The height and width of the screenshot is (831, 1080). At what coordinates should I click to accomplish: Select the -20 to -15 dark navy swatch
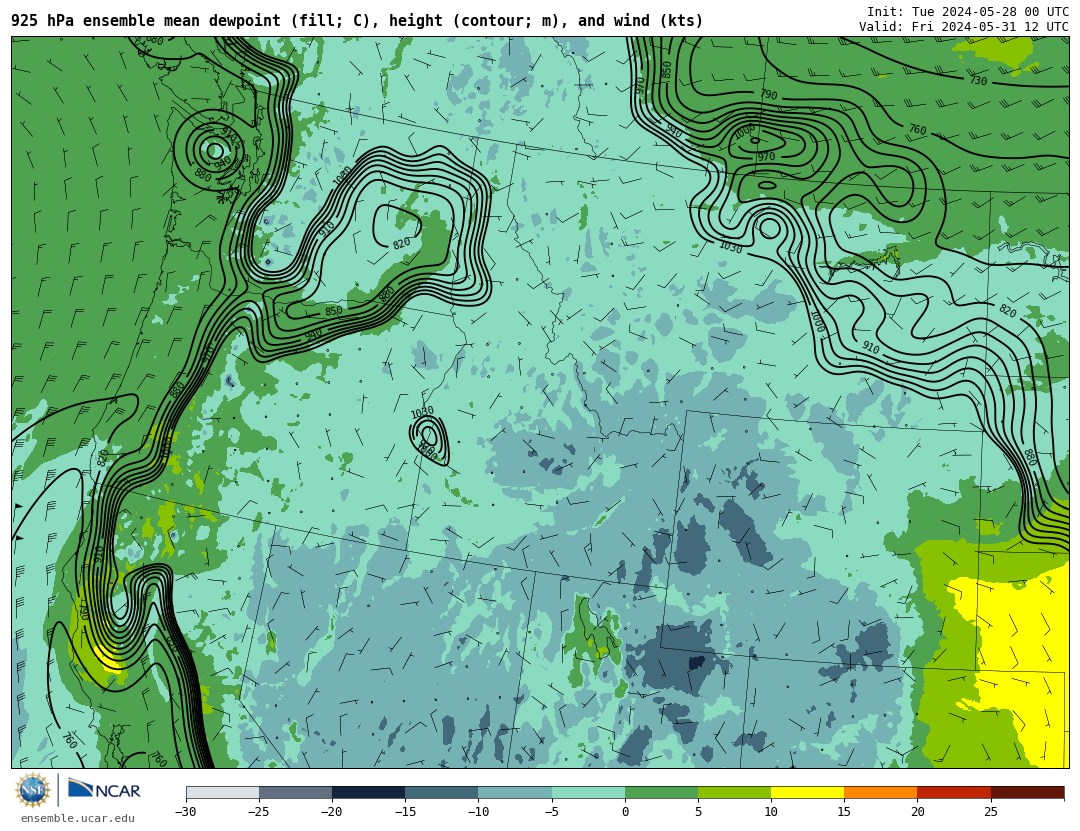[x=368, y=792]
